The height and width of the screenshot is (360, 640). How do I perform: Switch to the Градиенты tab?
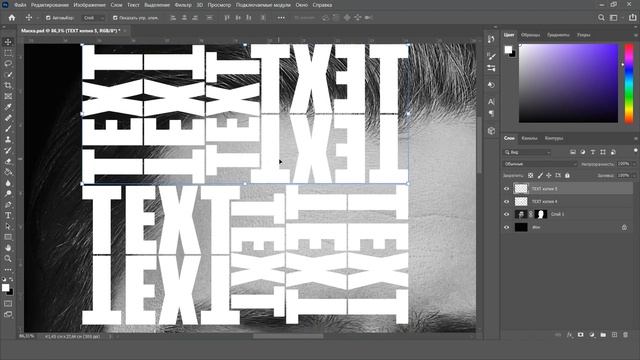pyautogui.click(x=558, y=35)
